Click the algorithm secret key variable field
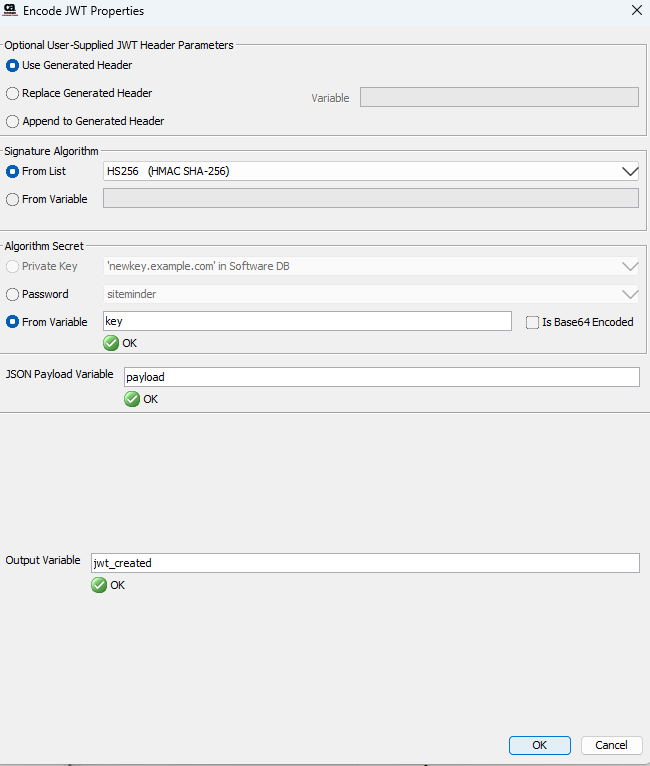 (x=307, y=321)
